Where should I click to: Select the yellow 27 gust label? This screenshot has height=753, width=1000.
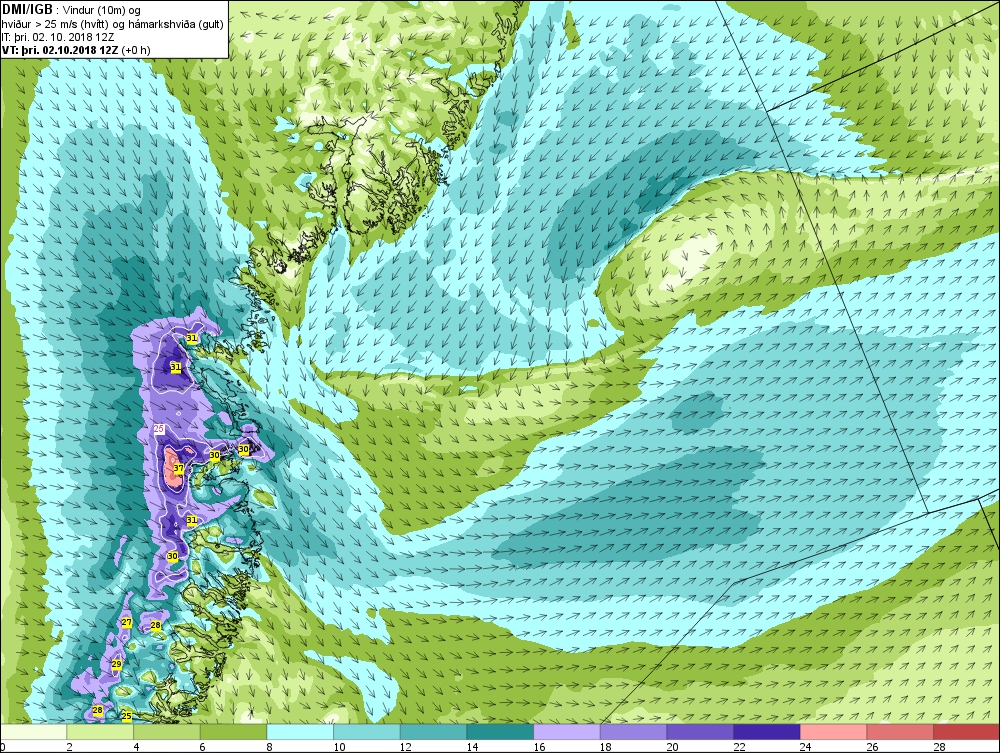pyautogui.click(x=126, y=622)
